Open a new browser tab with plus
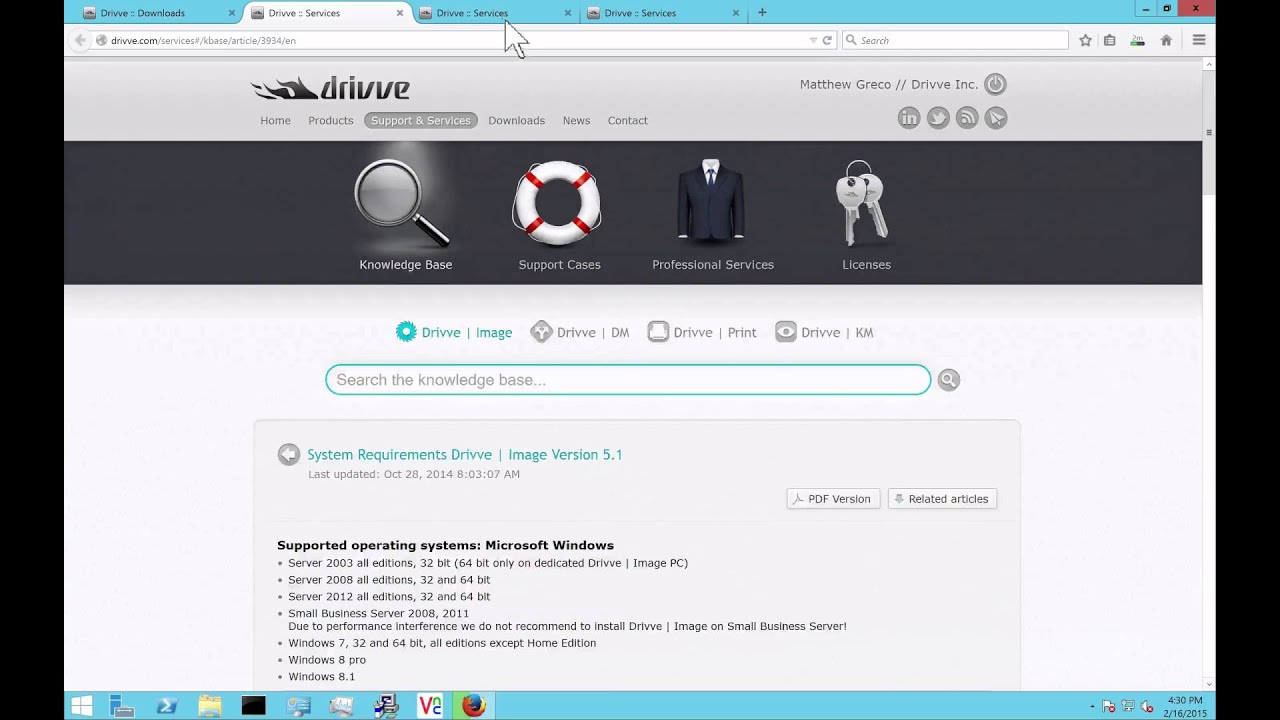The image size is (1280, 720). 762,13
